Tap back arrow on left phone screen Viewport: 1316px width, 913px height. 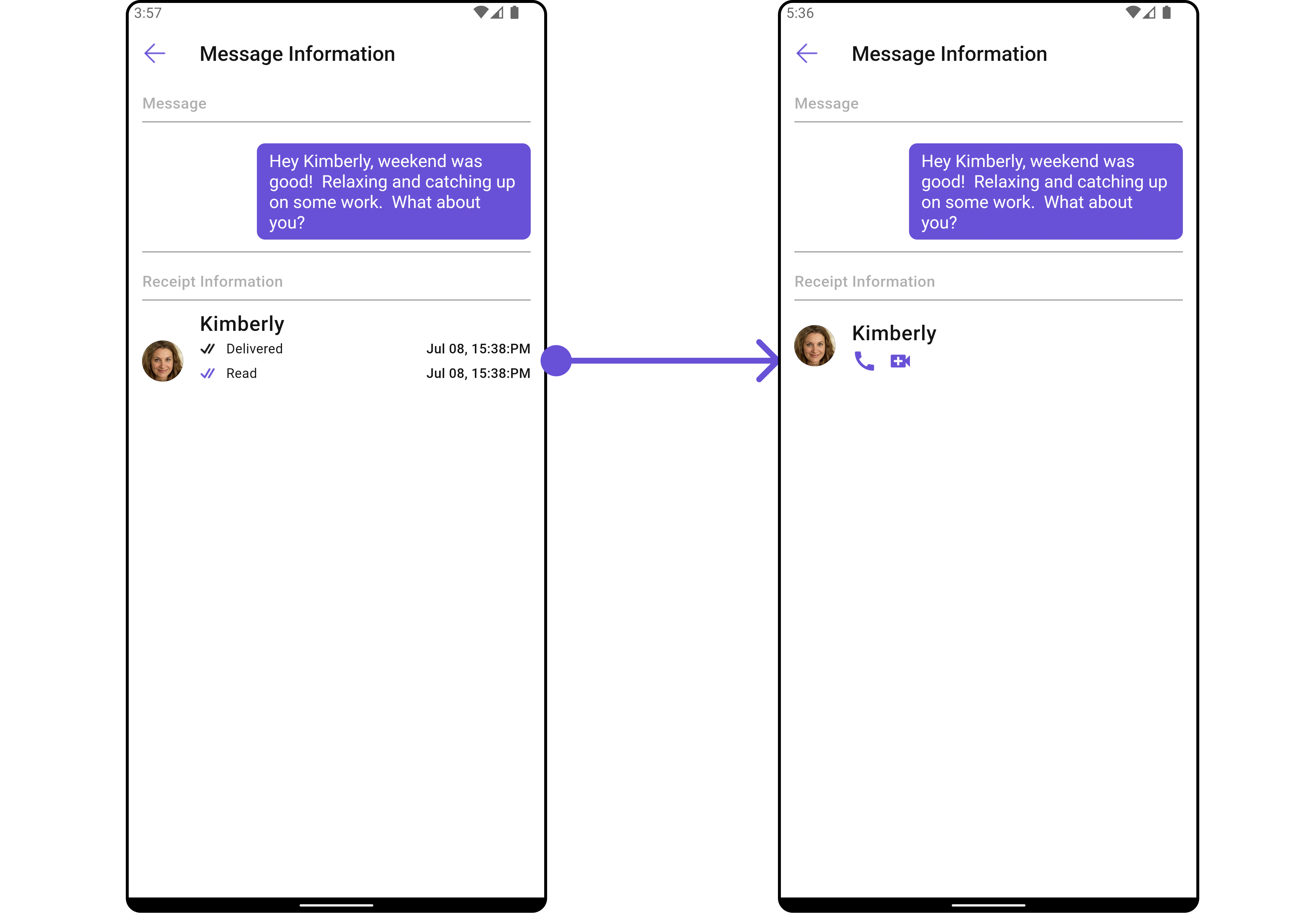coord(154,54)
